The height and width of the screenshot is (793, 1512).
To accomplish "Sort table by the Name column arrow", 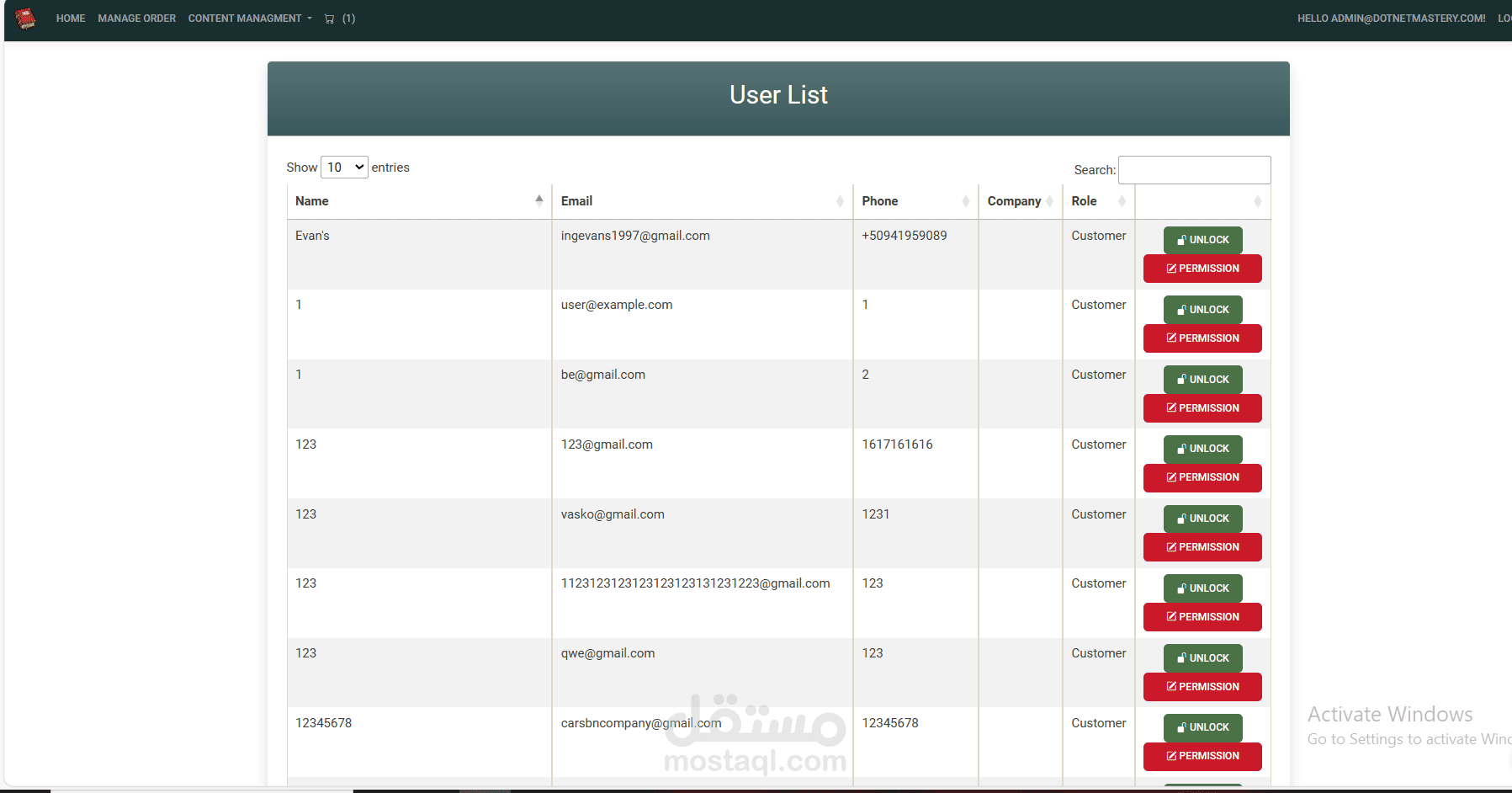I will pyautogui.click(x=539, y=200).
